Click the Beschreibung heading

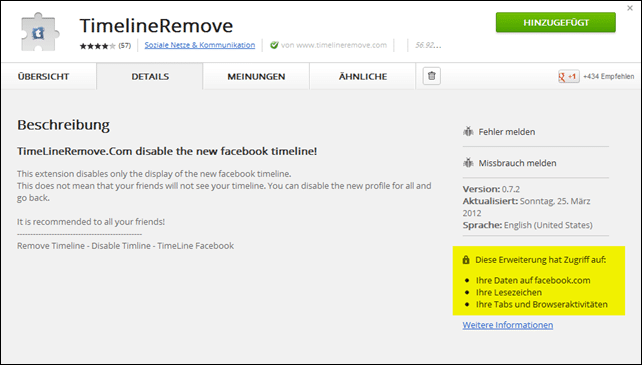(x=63, y=125)
